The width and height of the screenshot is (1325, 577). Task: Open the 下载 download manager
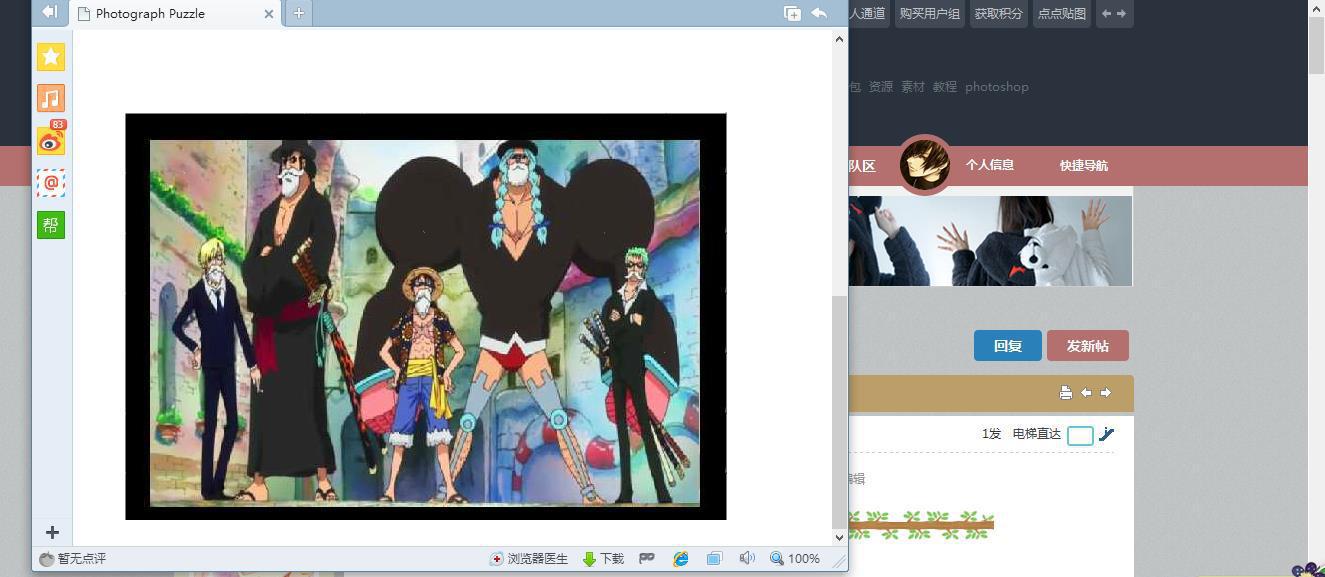tap(603, 558)
